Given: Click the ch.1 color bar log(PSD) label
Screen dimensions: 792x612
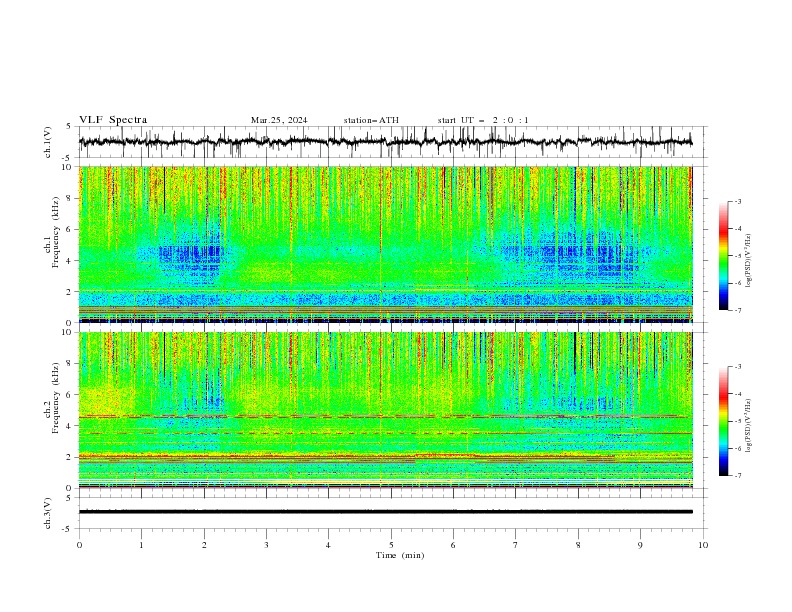Looking at the screenshot, I should point(748,261).
